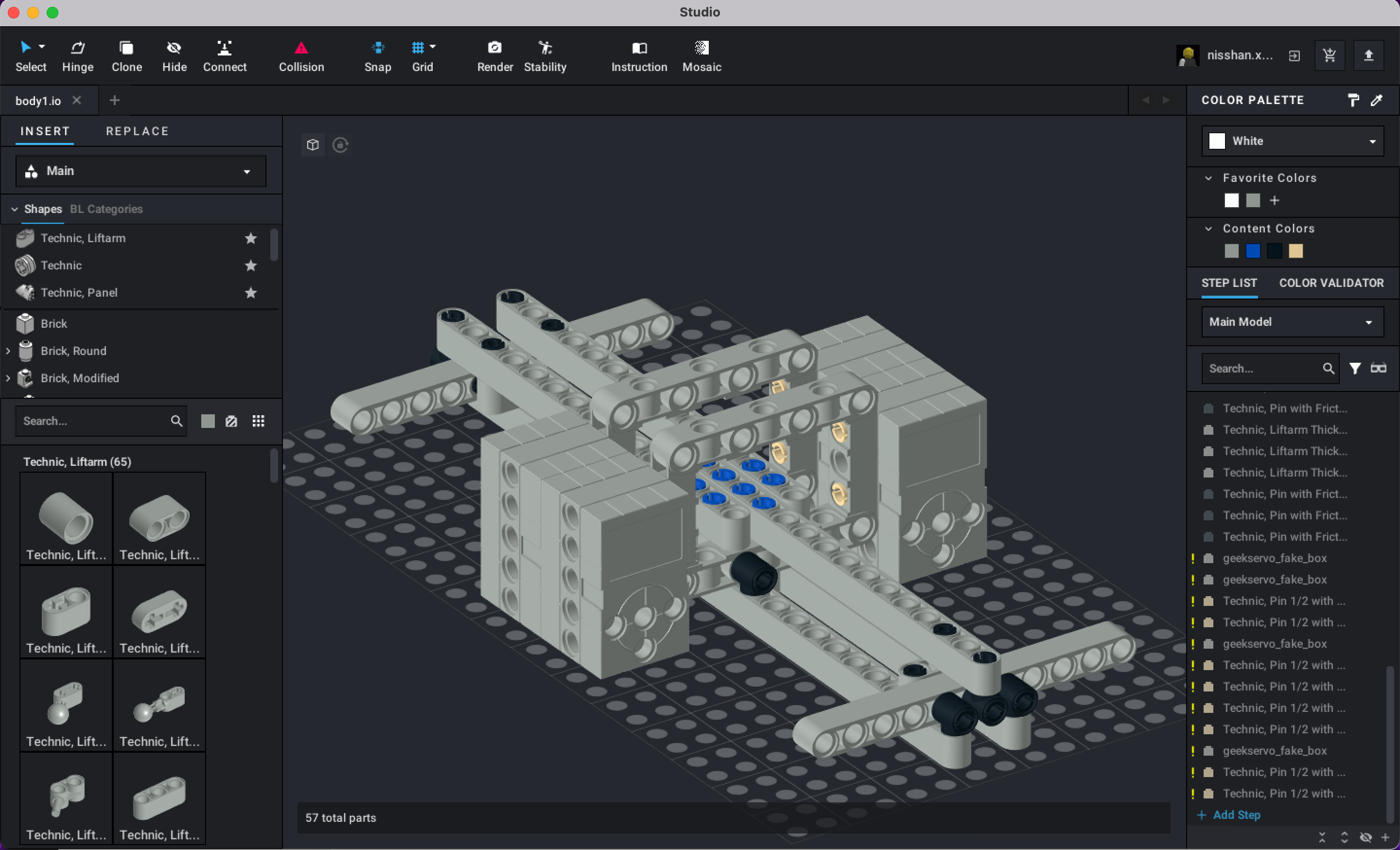
Task: Click the eyedropper in the Color Palette header
Action: (1377, 100)
